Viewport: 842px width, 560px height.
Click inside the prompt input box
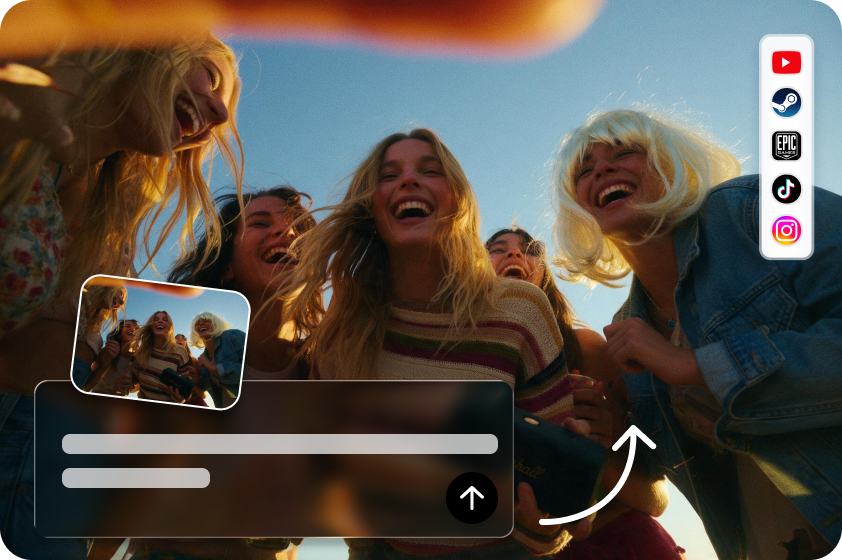tap(274, 459)
